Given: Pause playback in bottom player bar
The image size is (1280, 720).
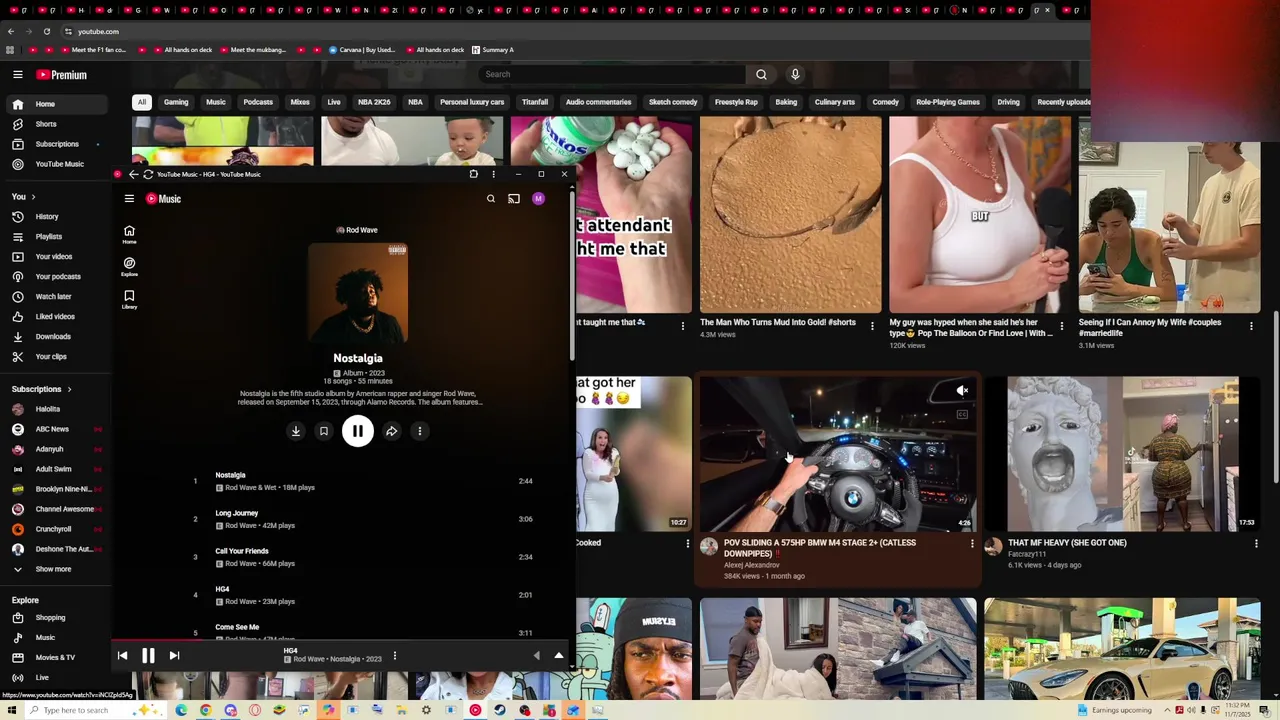Looking at the screenshot, I should pyautogui.click(x=148, y=656).
